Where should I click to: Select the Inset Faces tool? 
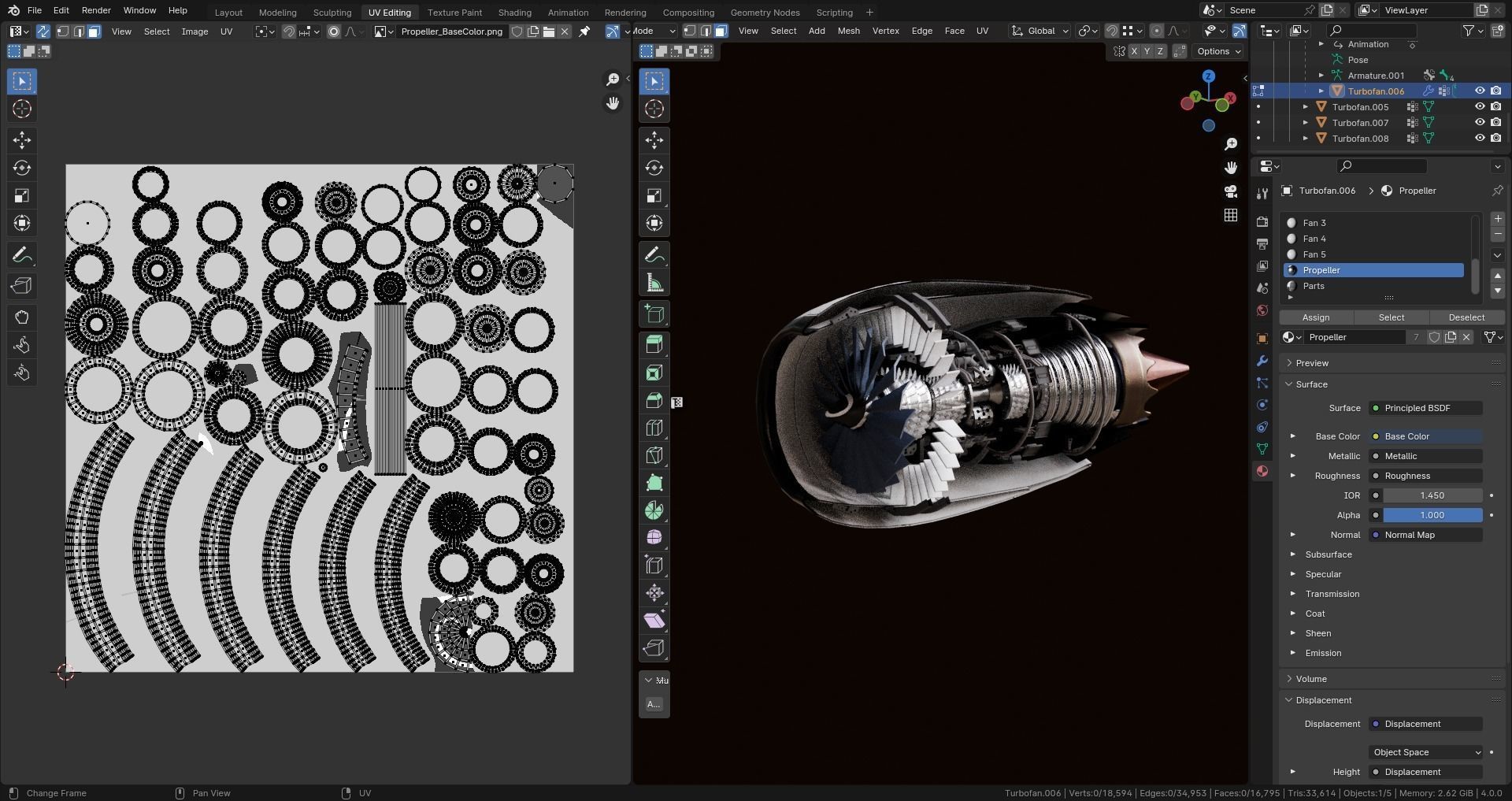coord(654,373)
